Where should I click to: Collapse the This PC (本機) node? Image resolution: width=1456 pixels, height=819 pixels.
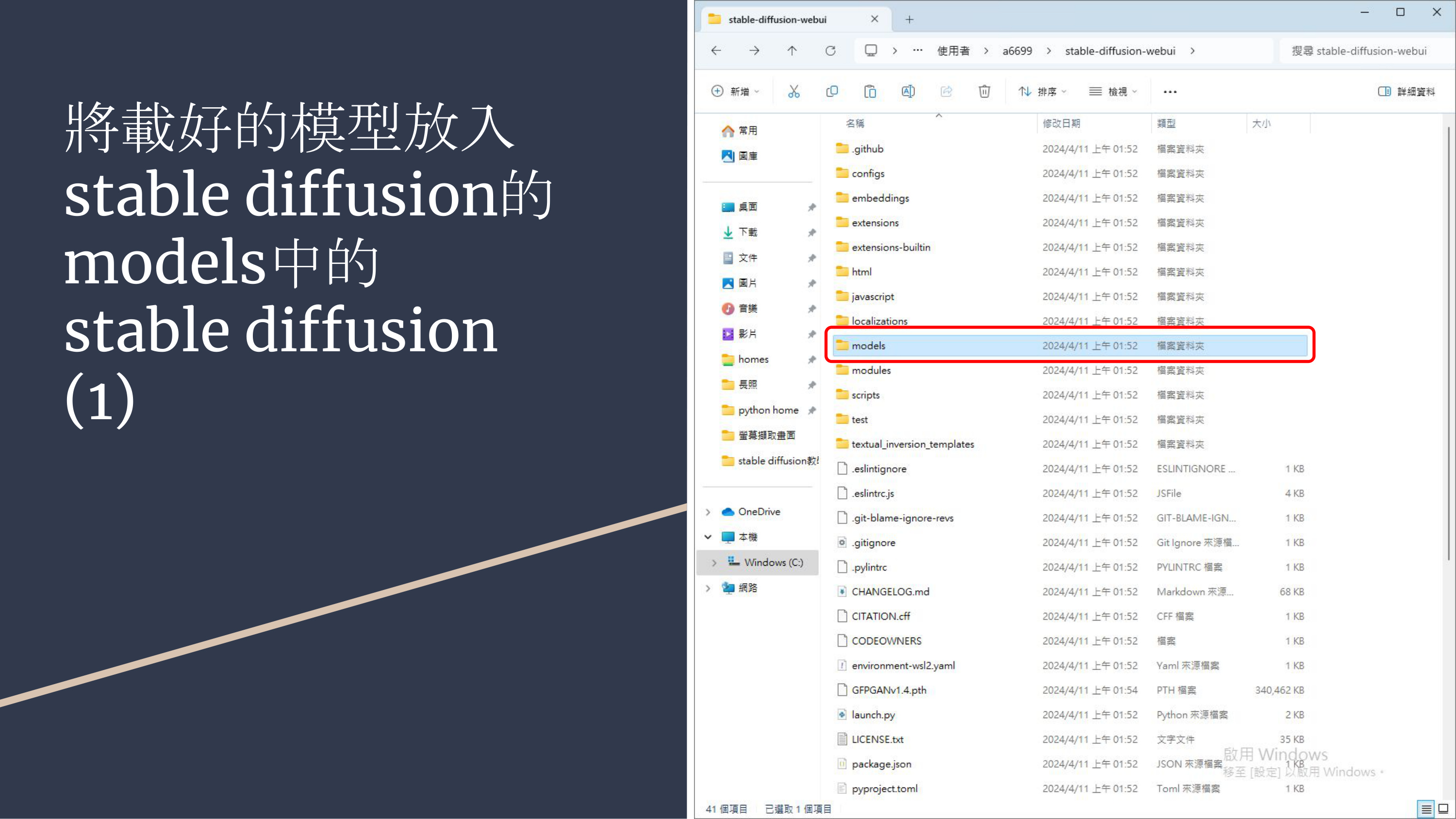708,537
